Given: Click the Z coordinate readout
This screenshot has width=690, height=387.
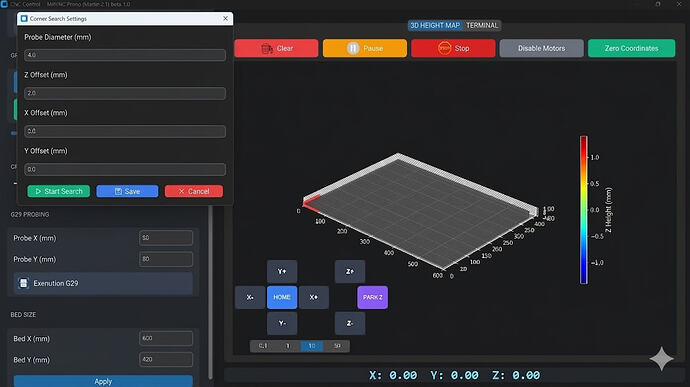Looking at the screenshot, I should click(x=516, y=375).
